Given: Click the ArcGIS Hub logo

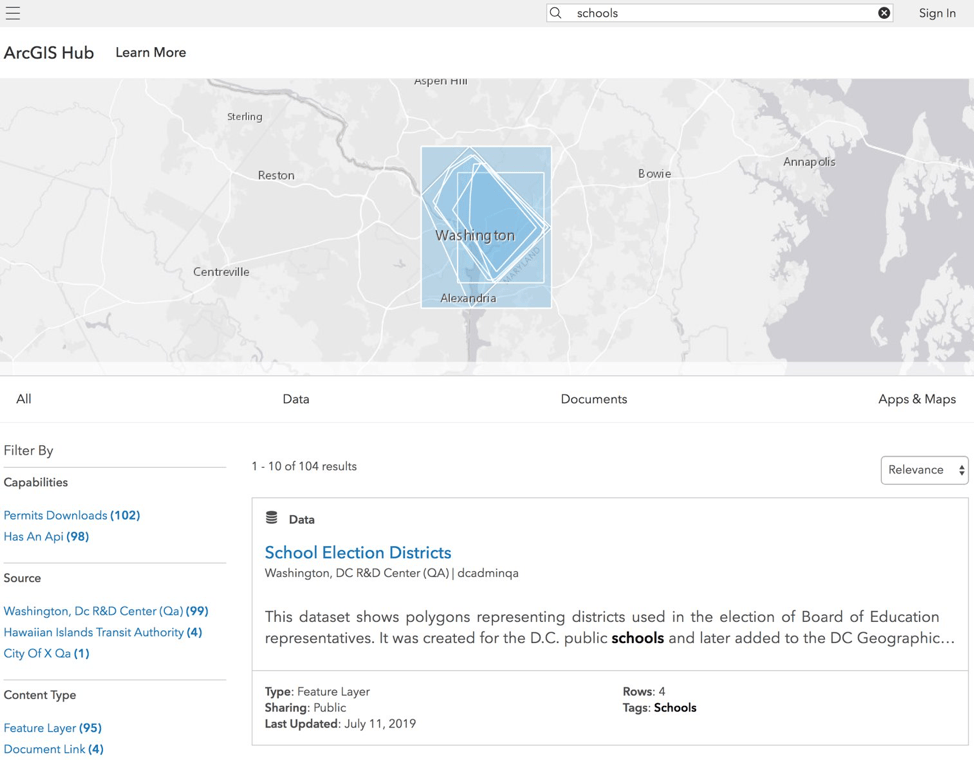Looking at the screenshot, I should [x=49, y=52].
